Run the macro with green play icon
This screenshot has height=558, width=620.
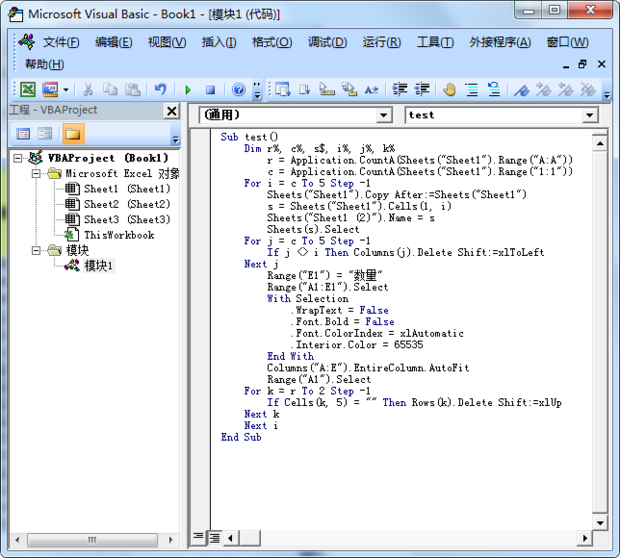pyautogui.click(x=188, y=90)
